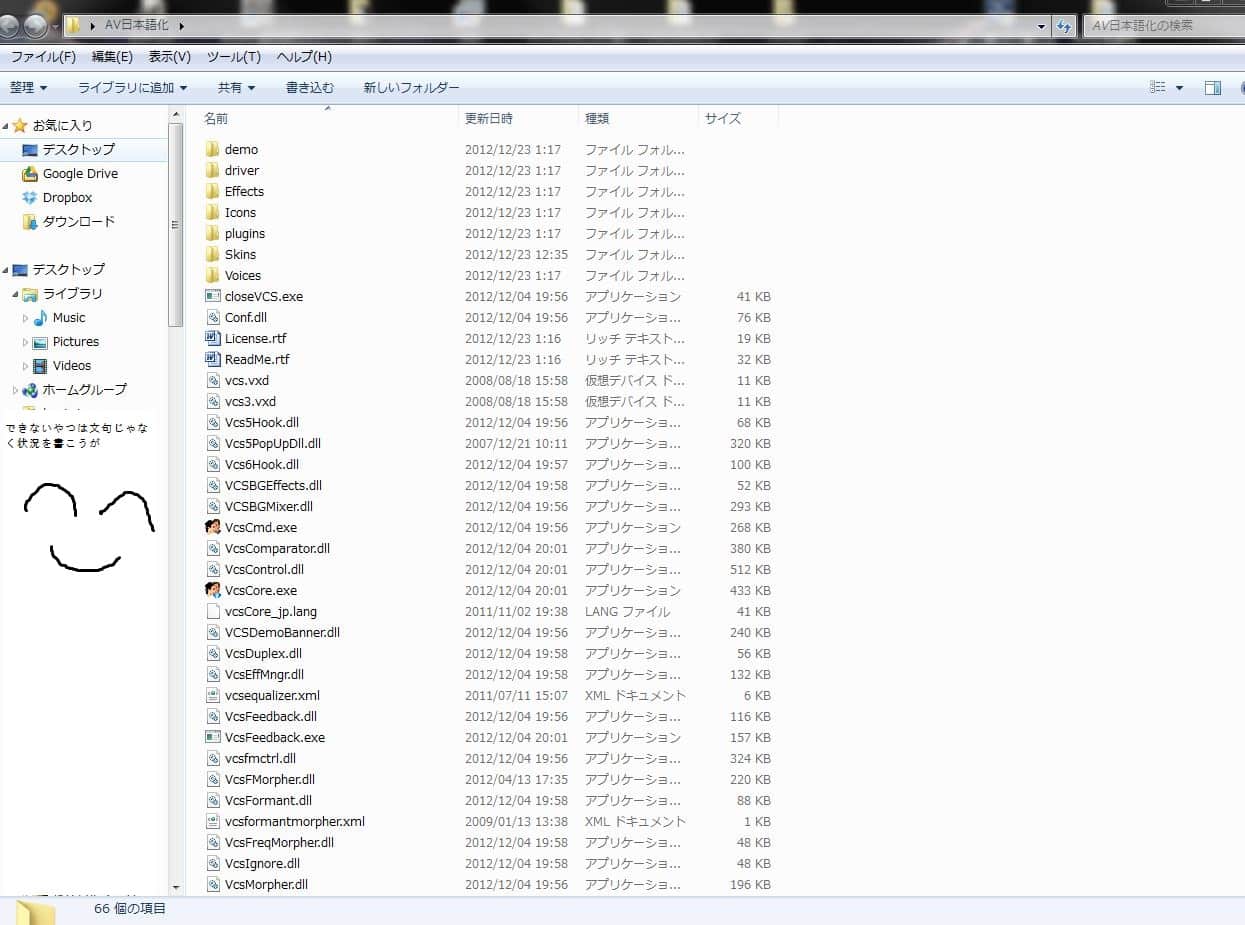Open the 整理 dropdown menu
This screenshot has width=1245, height=925.
(x=29, y=88)
